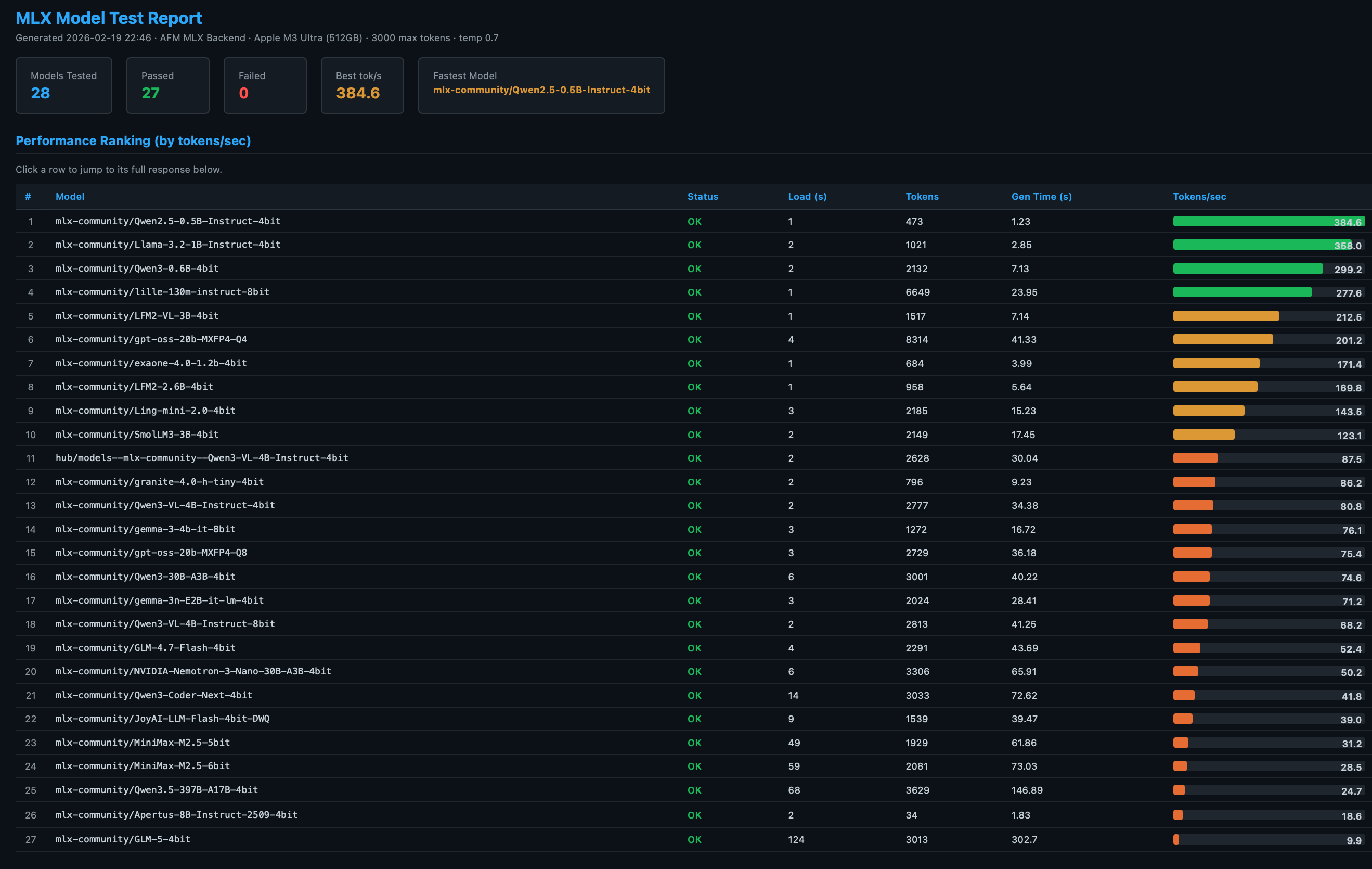The height and width of the screenshot is (869, 1372).
Task: Click the row for mlx-community/Qwen2.5-0.5B-Instruct-4bit
Action: pyautogui.click(x=342, y=221)
